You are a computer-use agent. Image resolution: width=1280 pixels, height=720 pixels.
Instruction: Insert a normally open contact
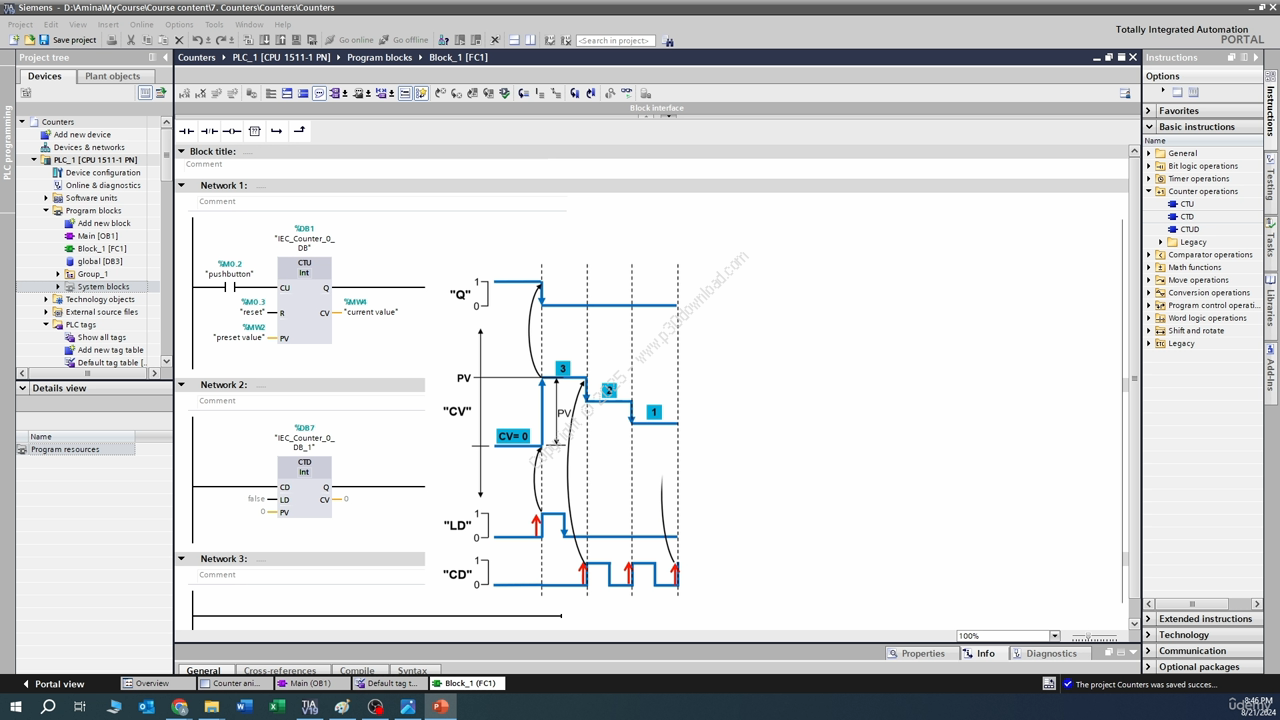pos(186,131)
